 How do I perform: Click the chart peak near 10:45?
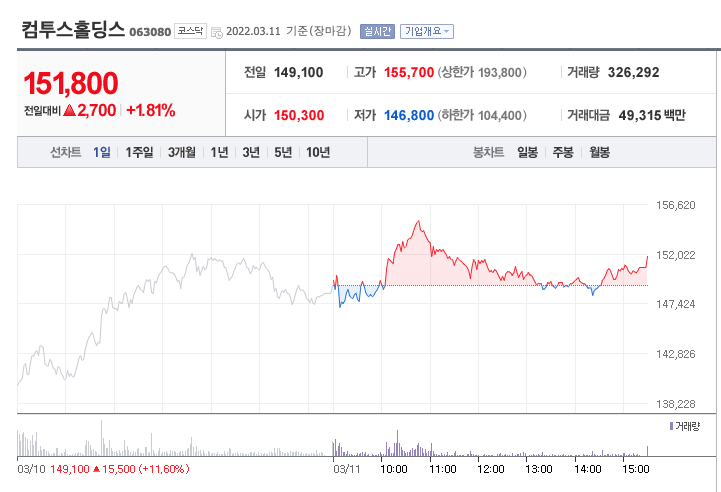click(418, 222)
